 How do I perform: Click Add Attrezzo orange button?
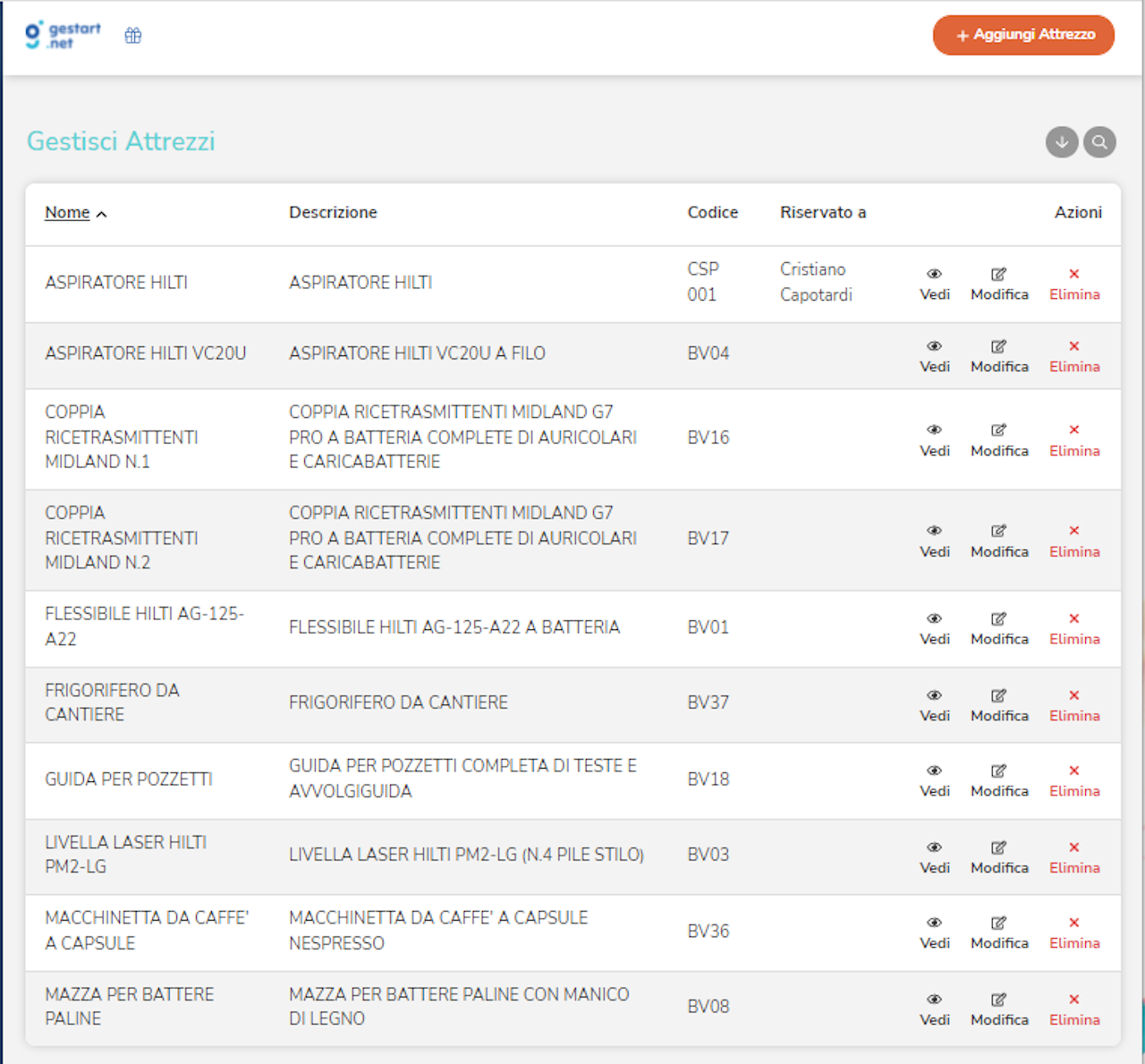click(1023, 35)
